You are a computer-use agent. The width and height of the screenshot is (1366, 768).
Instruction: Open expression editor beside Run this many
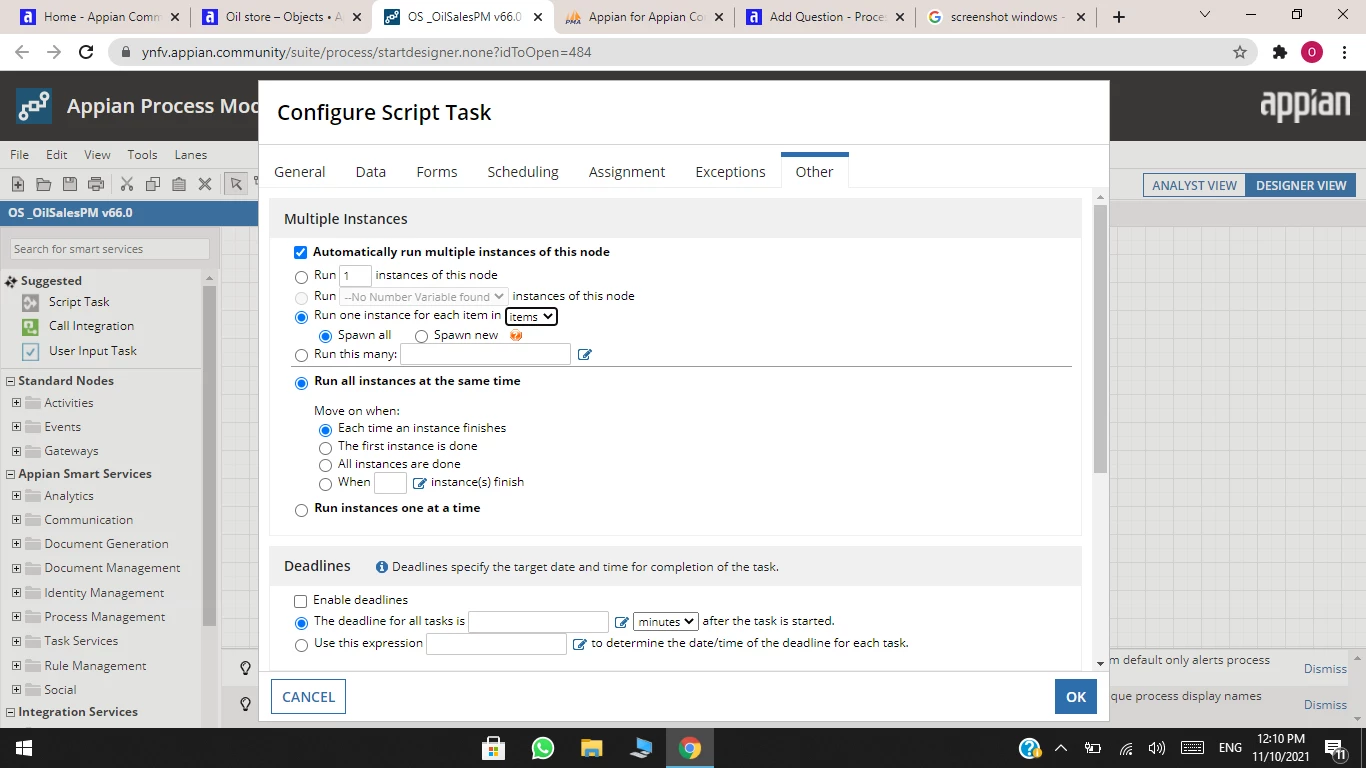[585, 355]
